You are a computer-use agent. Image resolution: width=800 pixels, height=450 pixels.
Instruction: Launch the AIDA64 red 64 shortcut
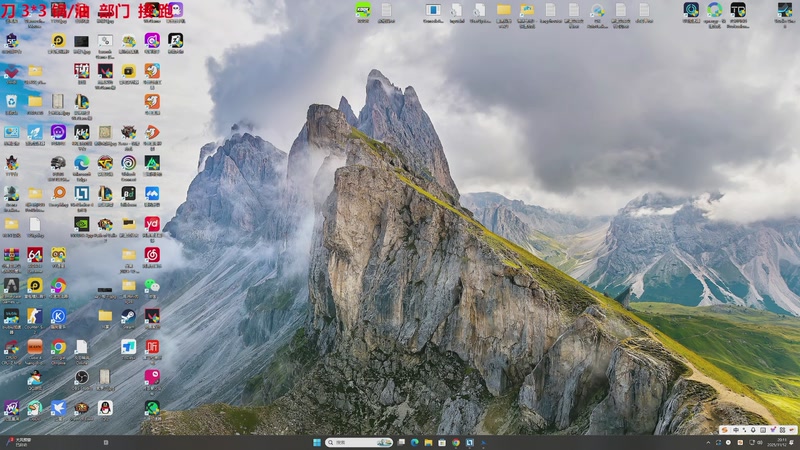35,255
